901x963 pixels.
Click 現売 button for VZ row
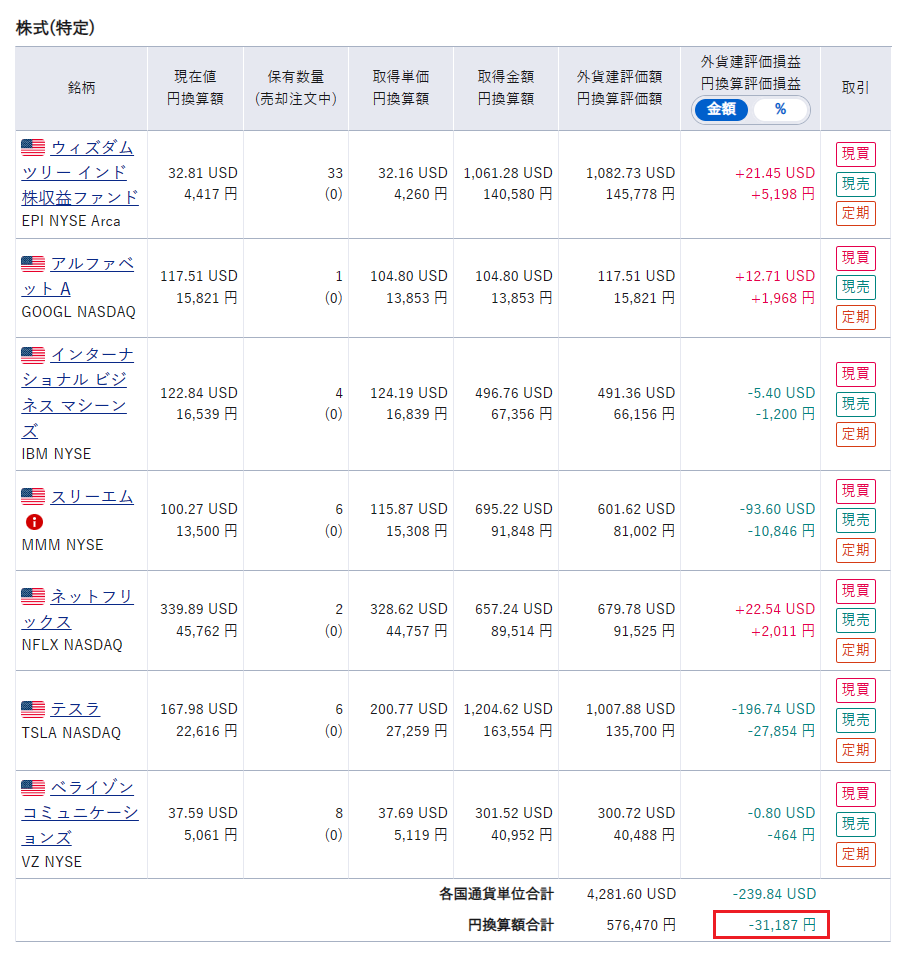(856, 824)
